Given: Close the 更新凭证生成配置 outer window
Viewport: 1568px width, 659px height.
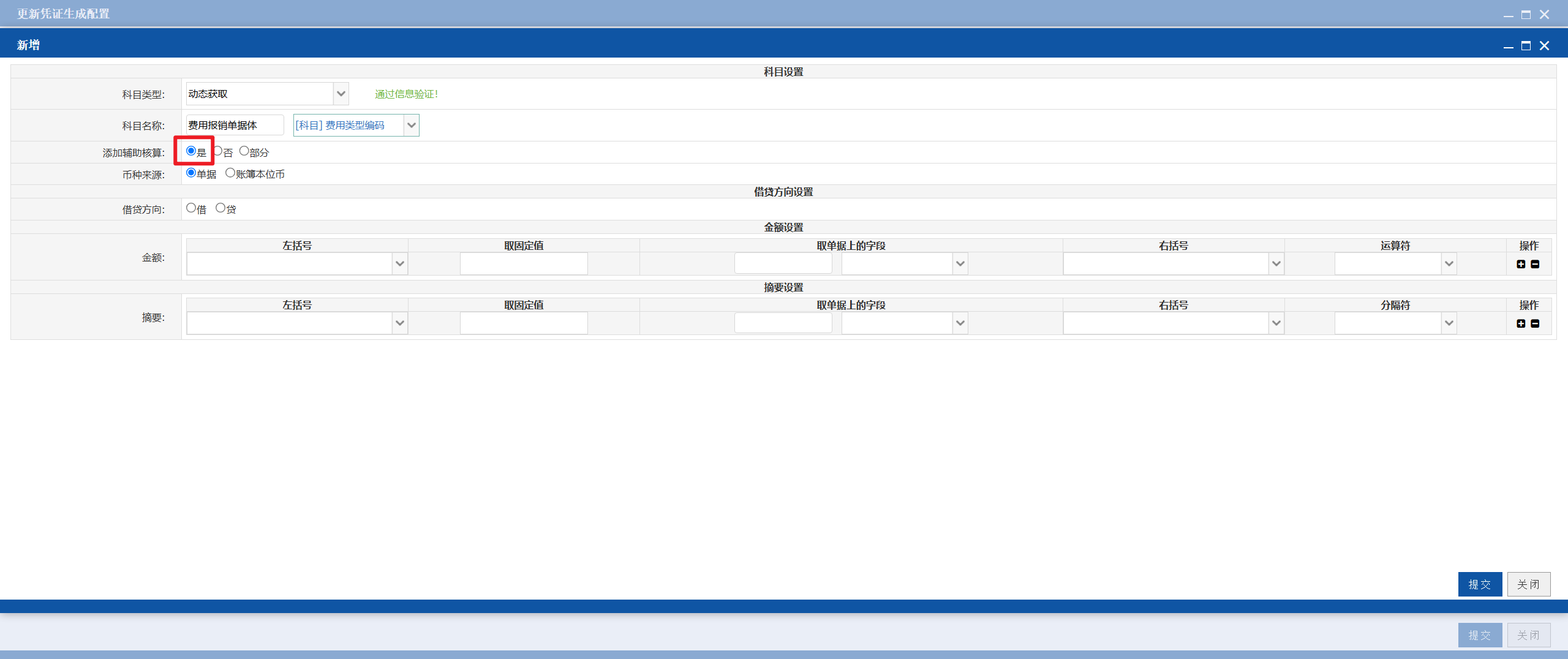Looking at the screenshot, I should pyautogui.click(x=1544, y=14).
